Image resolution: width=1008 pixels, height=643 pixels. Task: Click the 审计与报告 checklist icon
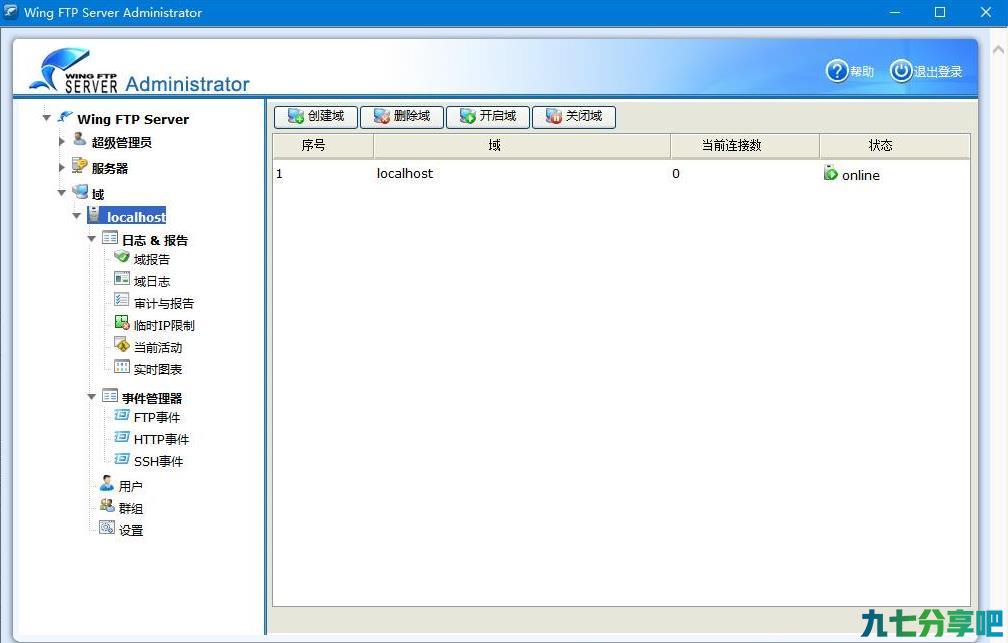(x=122, y=300)
